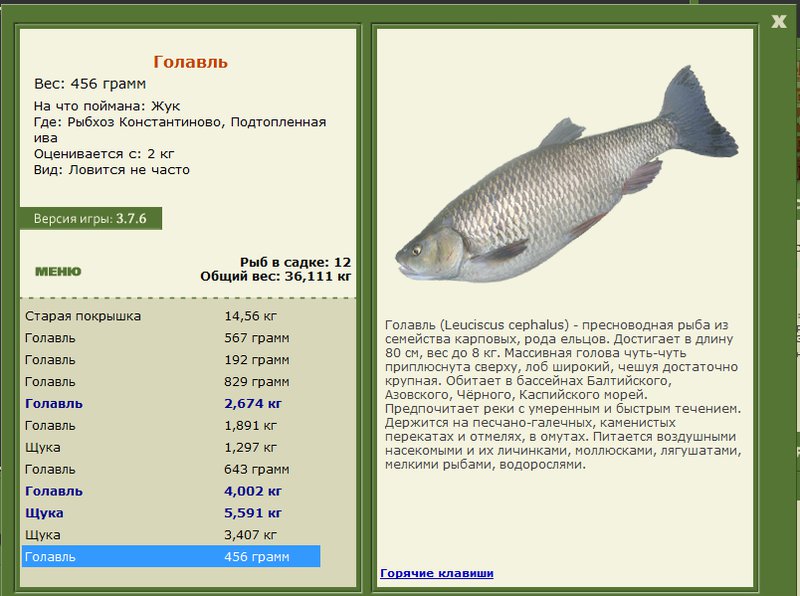Click the Голавль title heading
Screen dimensions: 800x596
pyautogui.click(x=190, y=62)
